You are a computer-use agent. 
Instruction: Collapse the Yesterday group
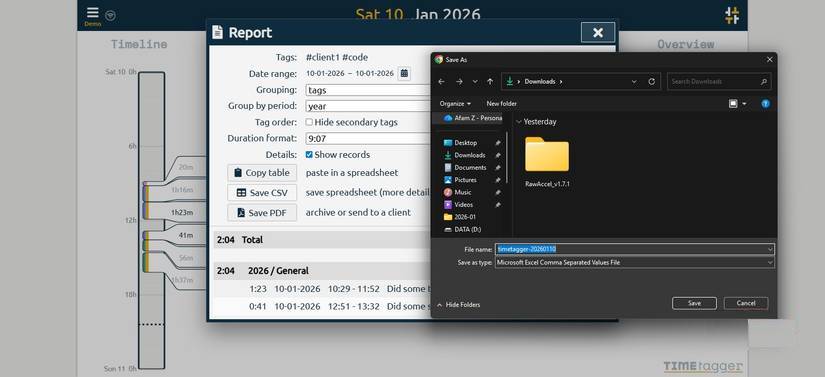519,121
